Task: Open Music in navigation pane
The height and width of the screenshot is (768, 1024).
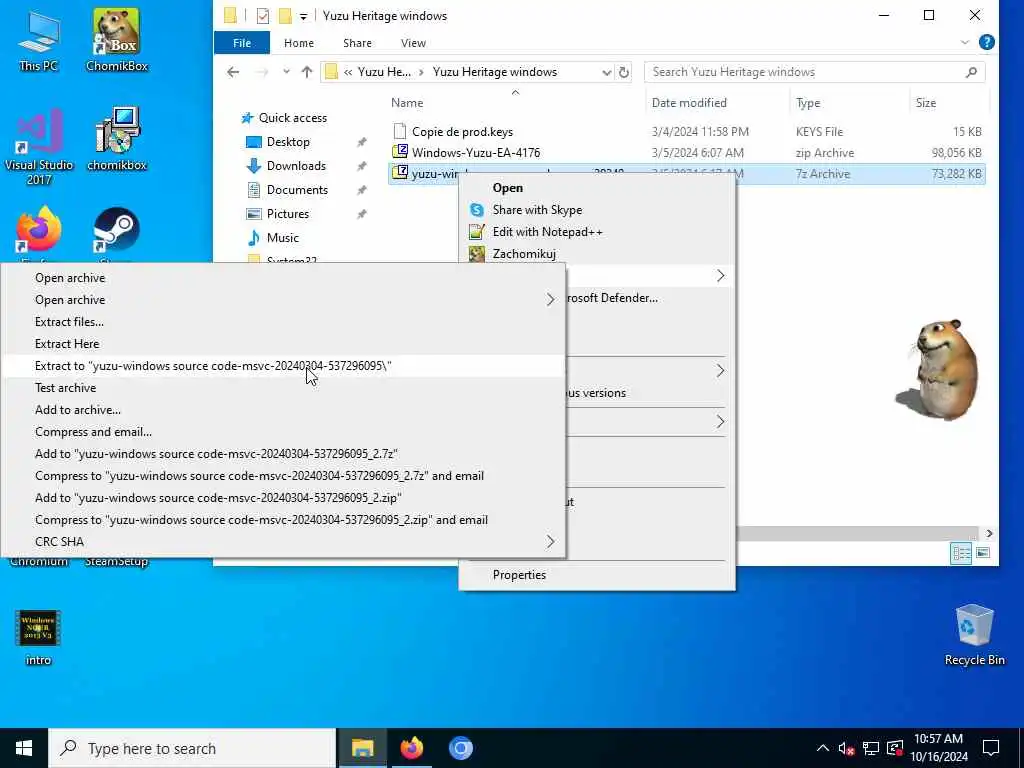Action: coord(282,238)
